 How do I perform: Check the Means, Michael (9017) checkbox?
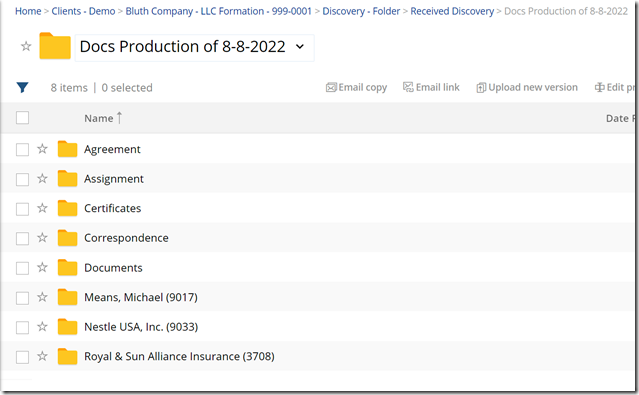coord(22,298)
